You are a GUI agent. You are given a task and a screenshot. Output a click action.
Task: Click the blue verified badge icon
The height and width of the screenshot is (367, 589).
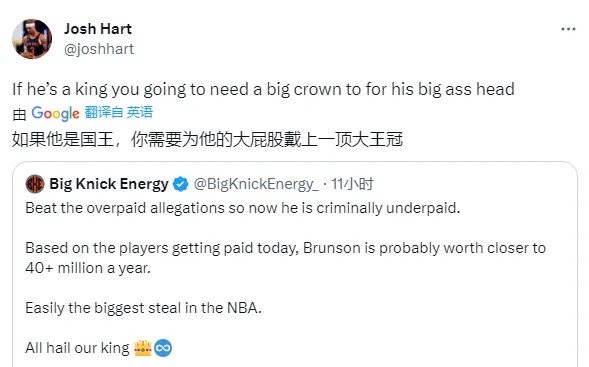coord(181,184)
